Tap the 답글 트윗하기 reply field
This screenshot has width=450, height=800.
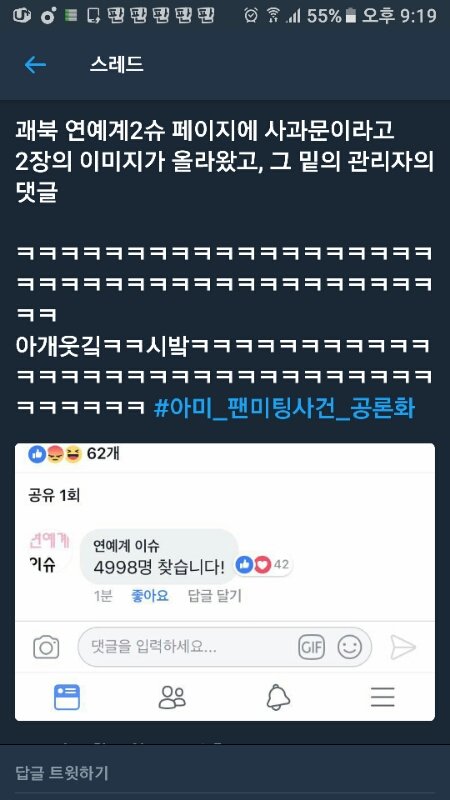[x=225, y=772]
